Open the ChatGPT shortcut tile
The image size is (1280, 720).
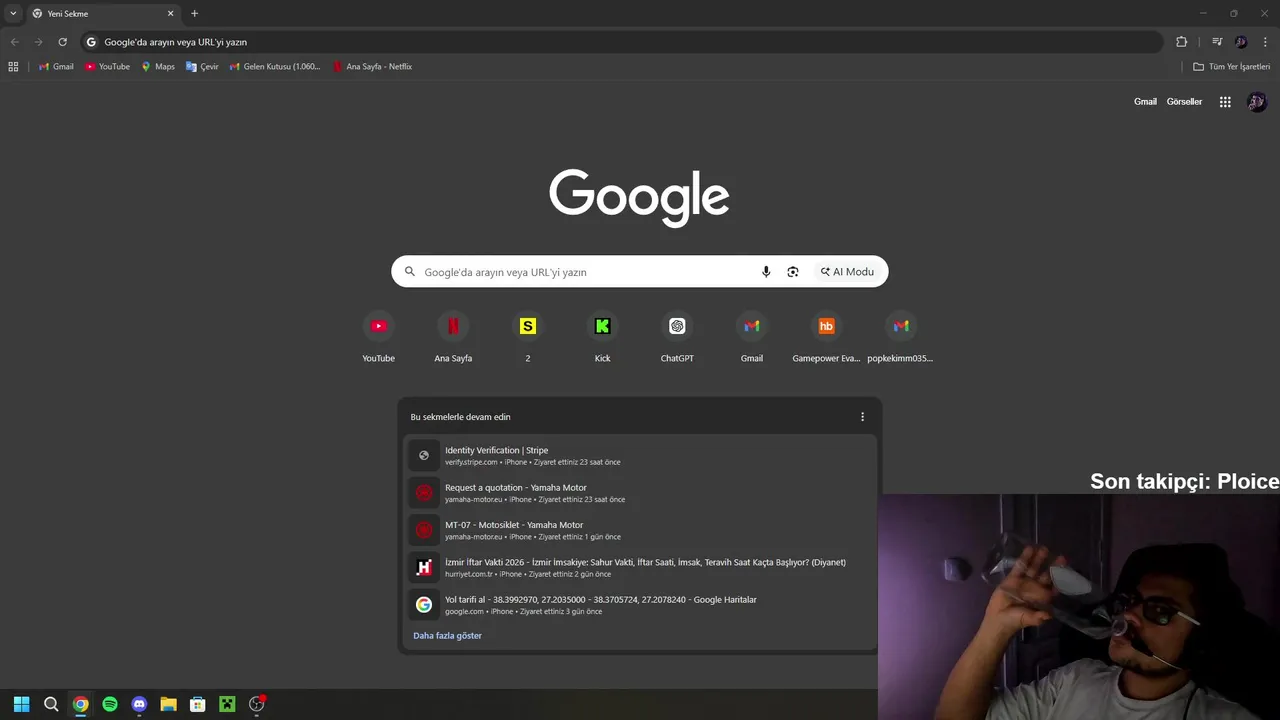point(677,337)
